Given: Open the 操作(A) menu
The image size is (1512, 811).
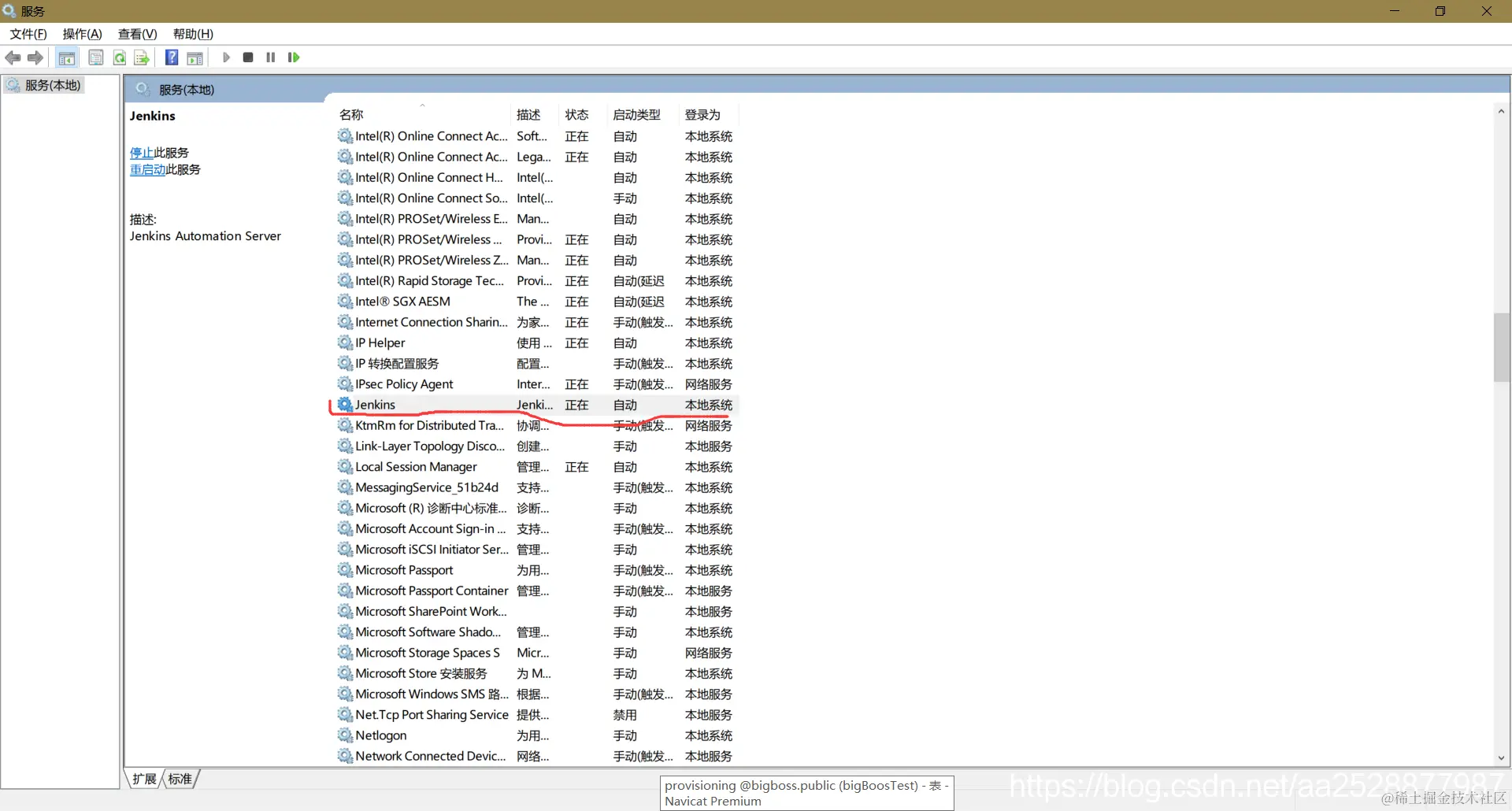Looking at the screenshot, I should 83,34.
